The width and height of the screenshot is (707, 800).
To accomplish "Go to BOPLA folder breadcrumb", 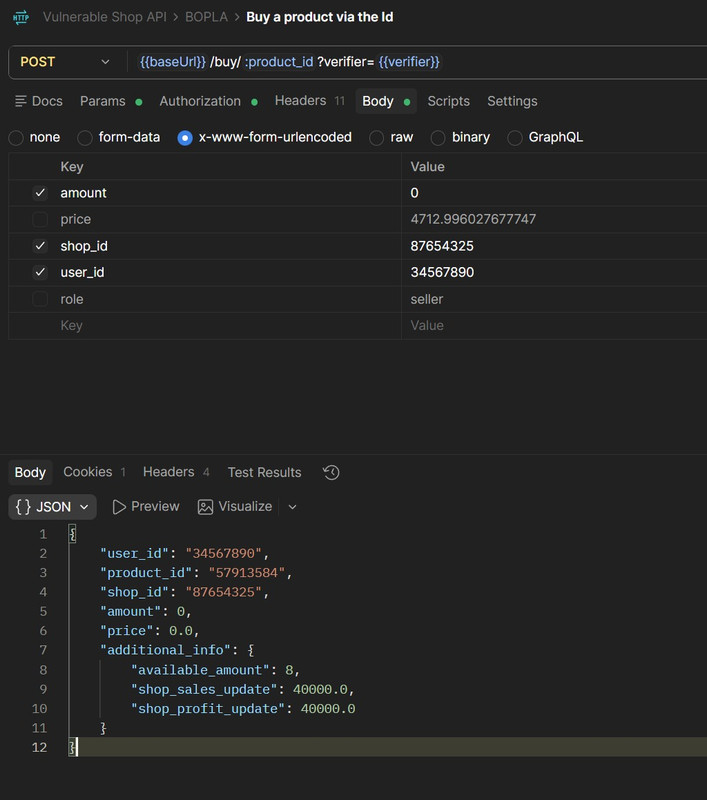I will coord(206,17).
